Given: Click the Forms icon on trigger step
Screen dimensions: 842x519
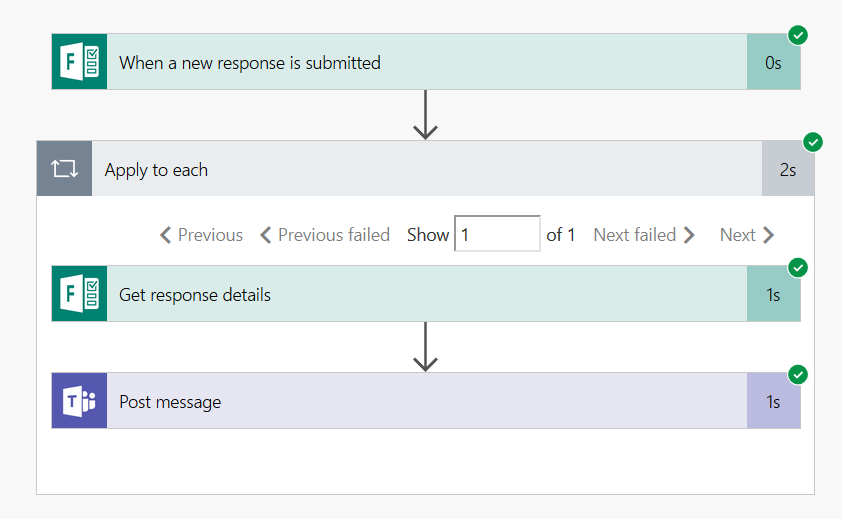Looking at the screenshot, I should 80,62.
